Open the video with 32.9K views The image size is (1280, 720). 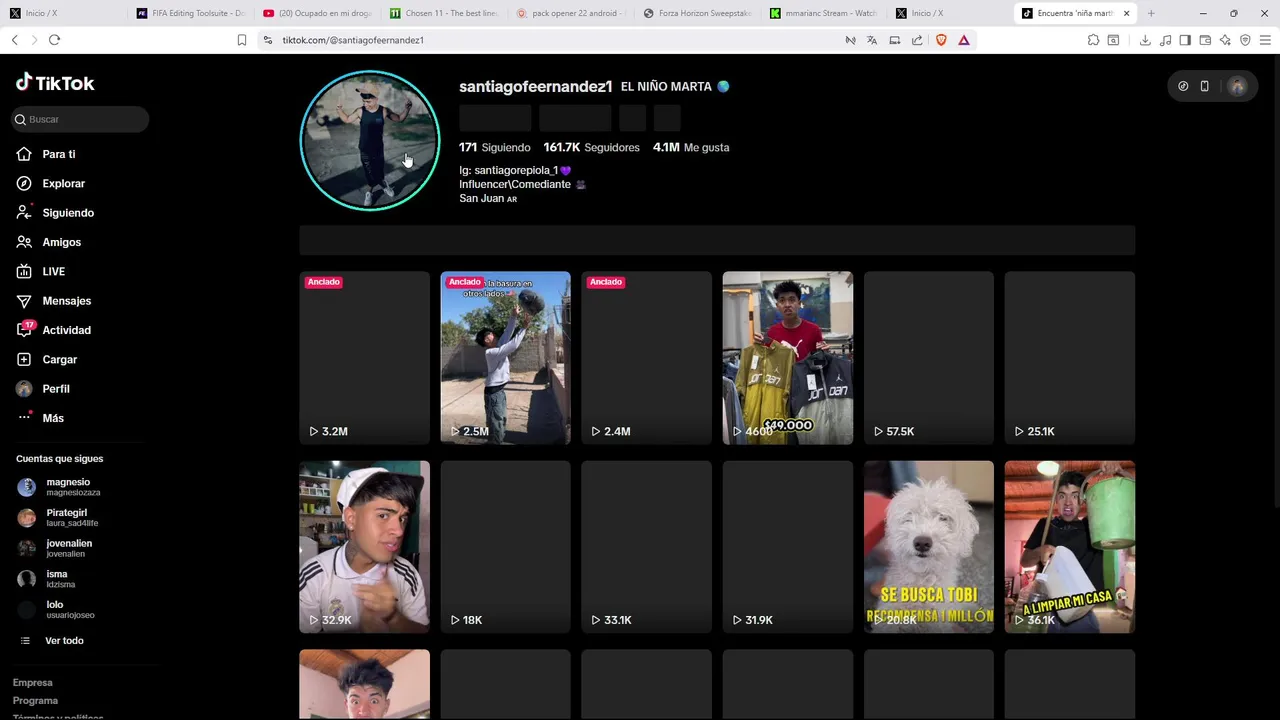point(364,547)
